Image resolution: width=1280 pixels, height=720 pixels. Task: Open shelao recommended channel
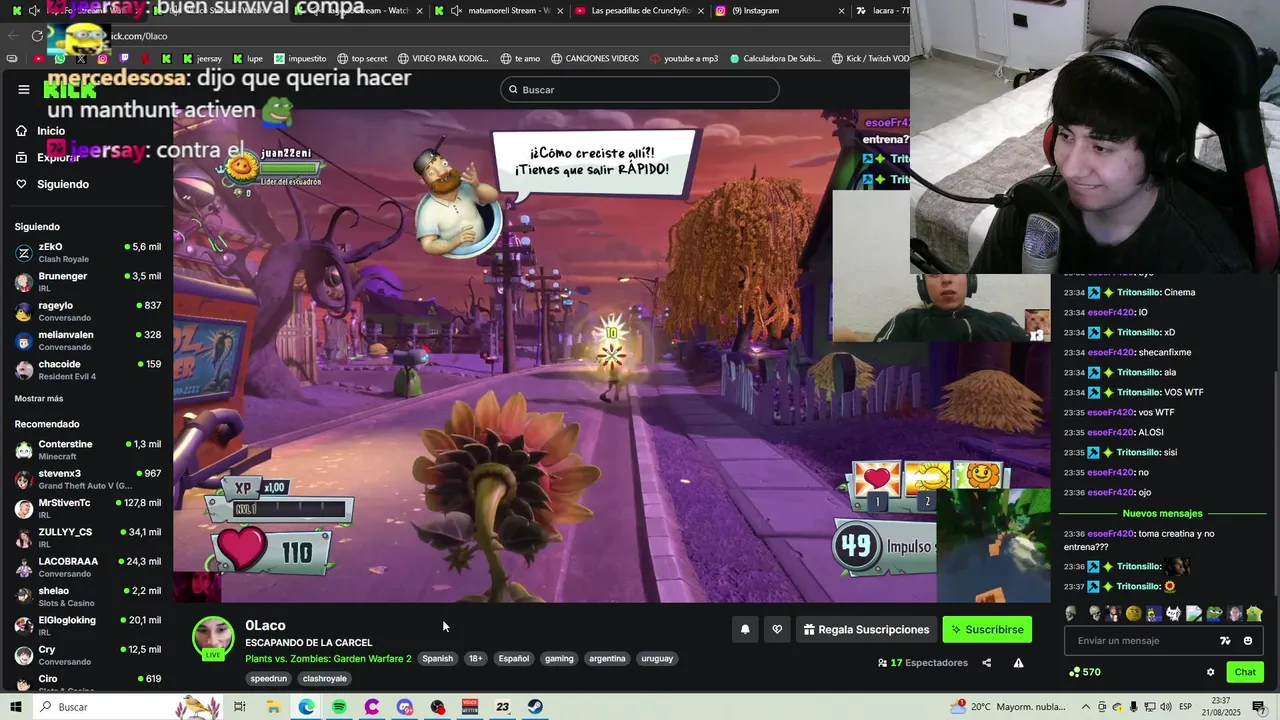pos(87,596)
